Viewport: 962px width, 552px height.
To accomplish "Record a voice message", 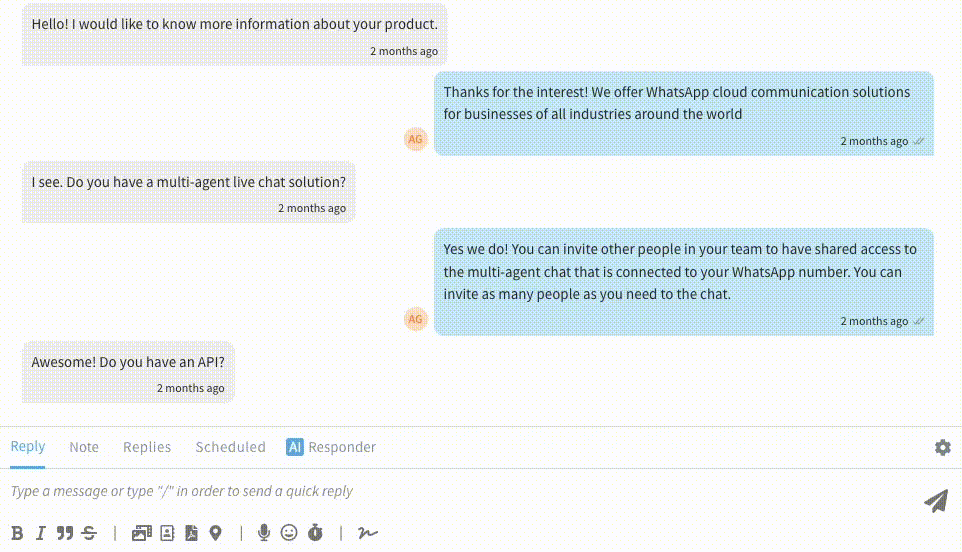I will click(x=264, y=533).
